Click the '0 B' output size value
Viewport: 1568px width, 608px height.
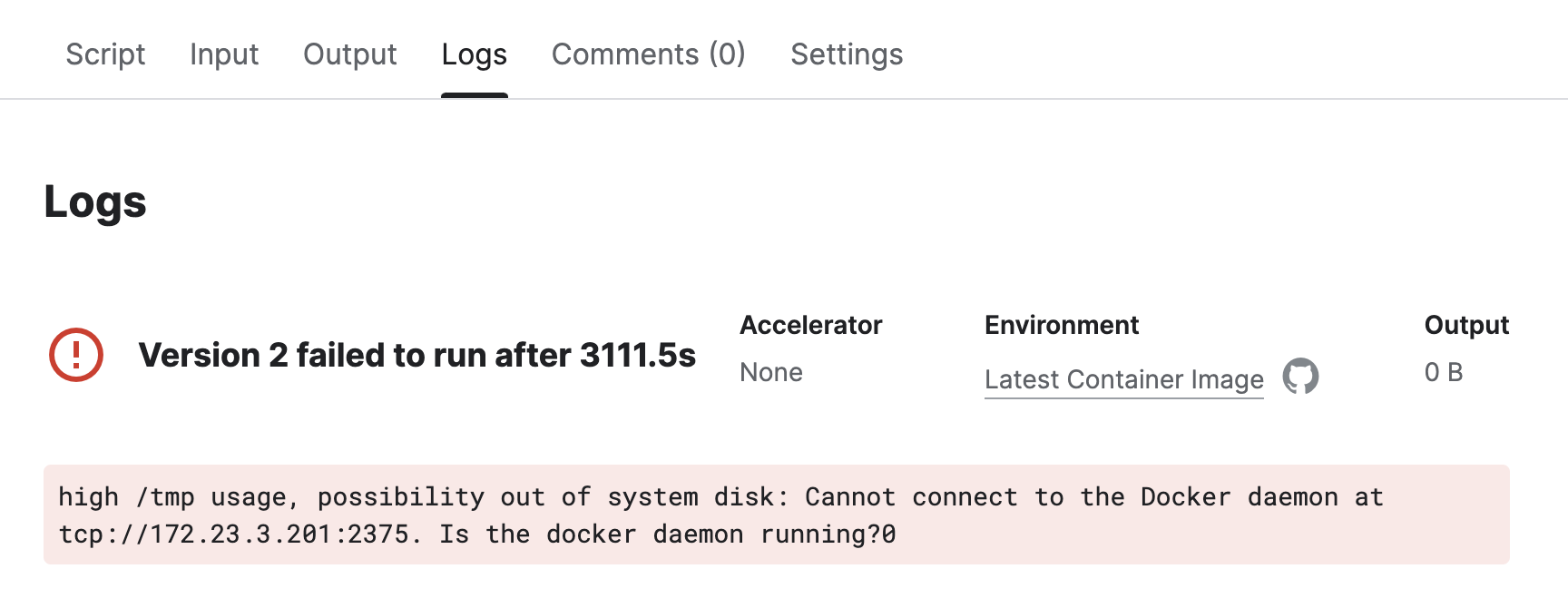(1443, 372)
